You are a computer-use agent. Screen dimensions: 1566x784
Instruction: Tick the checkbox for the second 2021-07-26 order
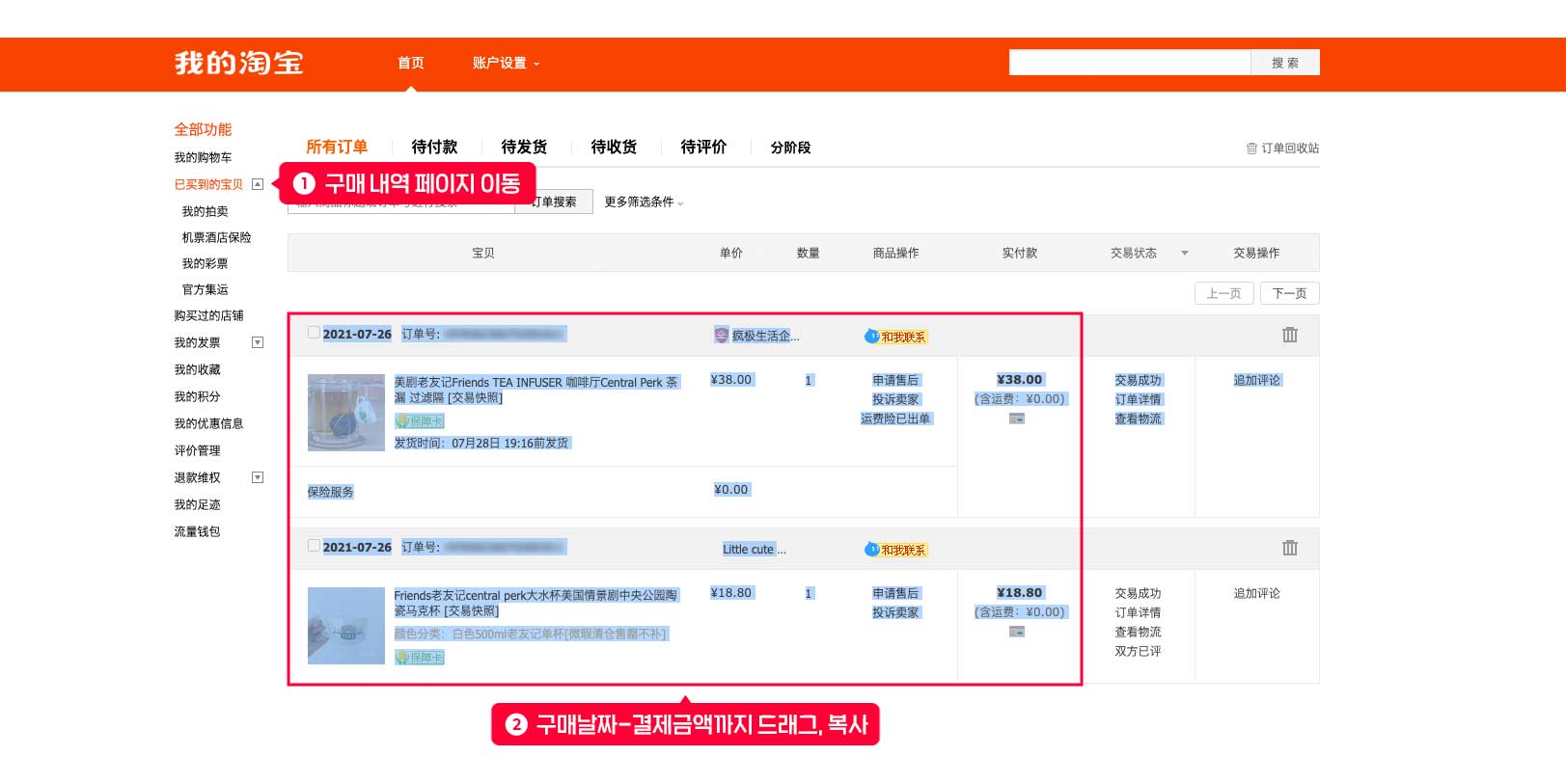pos(314,546)
